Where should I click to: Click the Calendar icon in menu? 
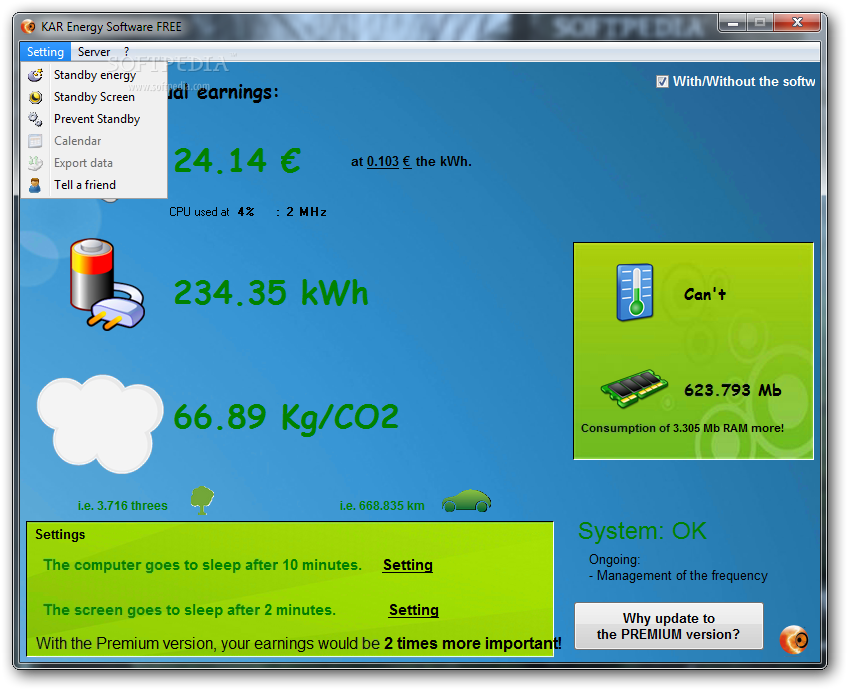click(36, 141)
